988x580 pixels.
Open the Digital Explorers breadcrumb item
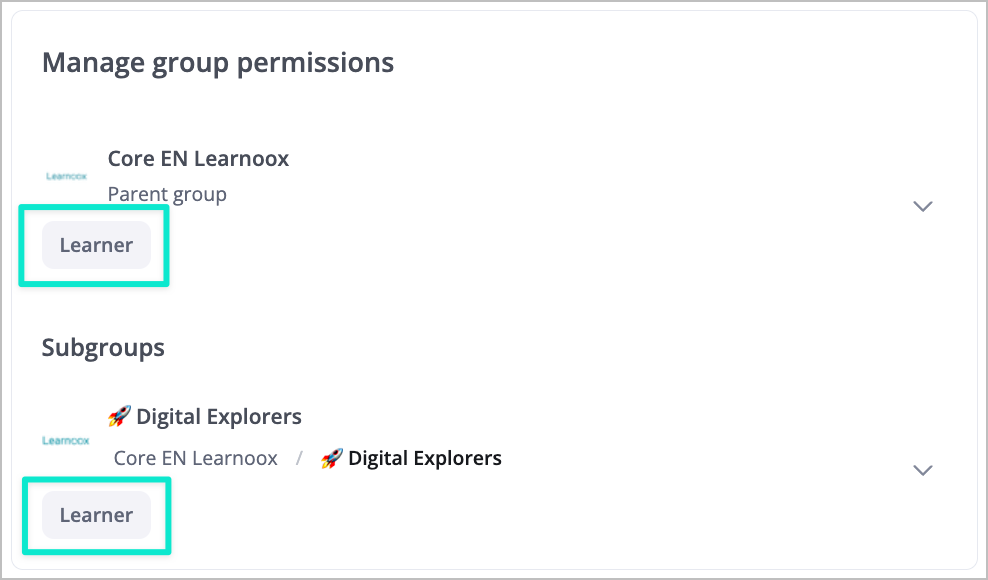pos(424,459)
